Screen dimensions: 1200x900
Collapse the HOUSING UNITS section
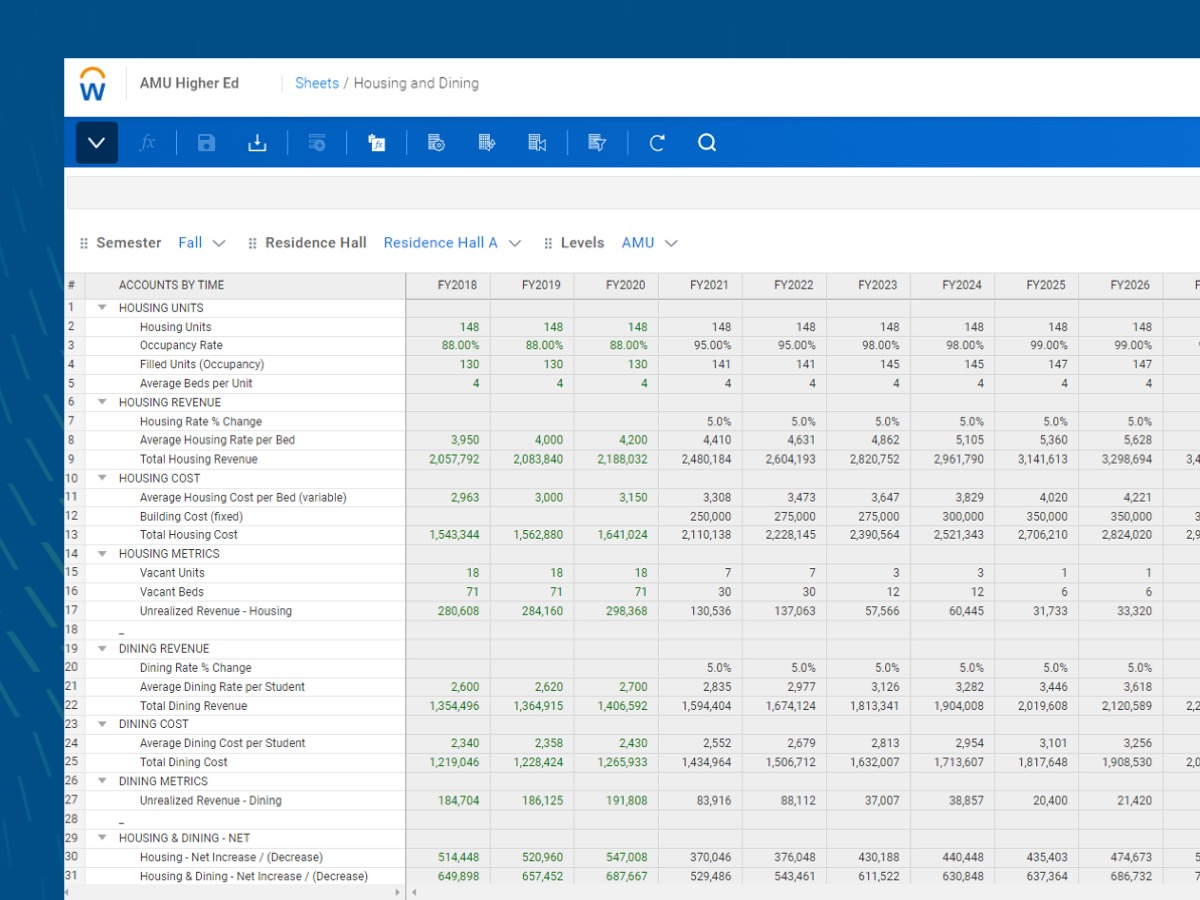click(x=101, y=307)
